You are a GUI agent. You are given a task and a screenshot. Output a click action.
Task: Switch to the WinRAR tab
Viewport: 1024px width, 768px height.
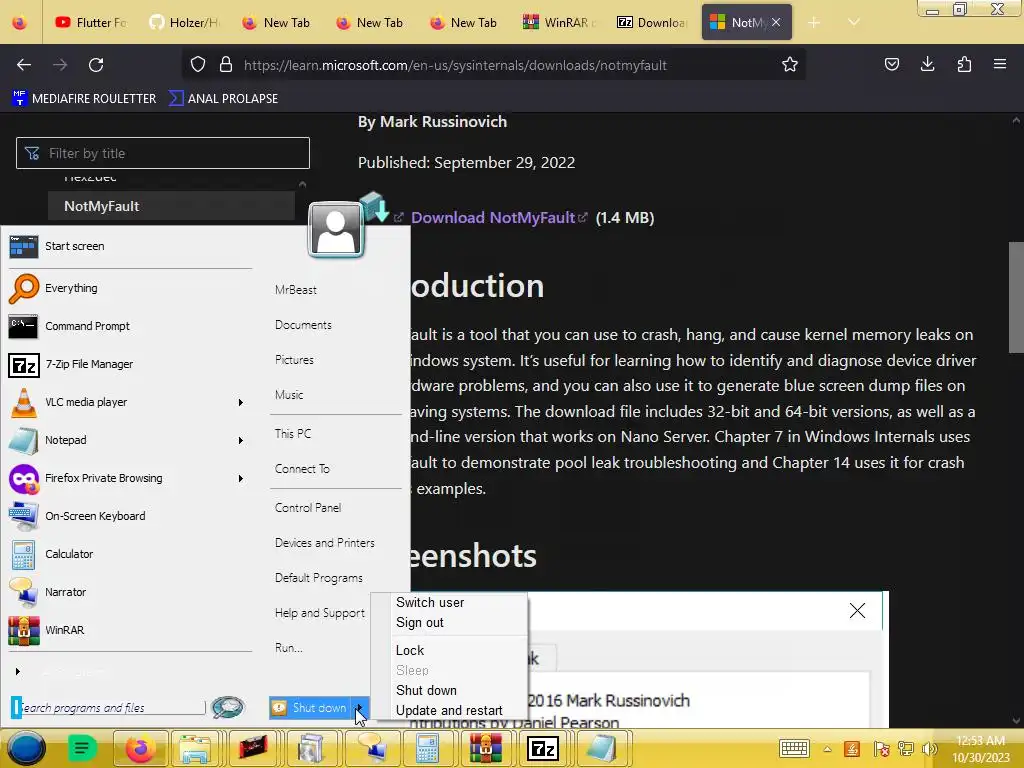pyautogui.click(x=560, y=22)
